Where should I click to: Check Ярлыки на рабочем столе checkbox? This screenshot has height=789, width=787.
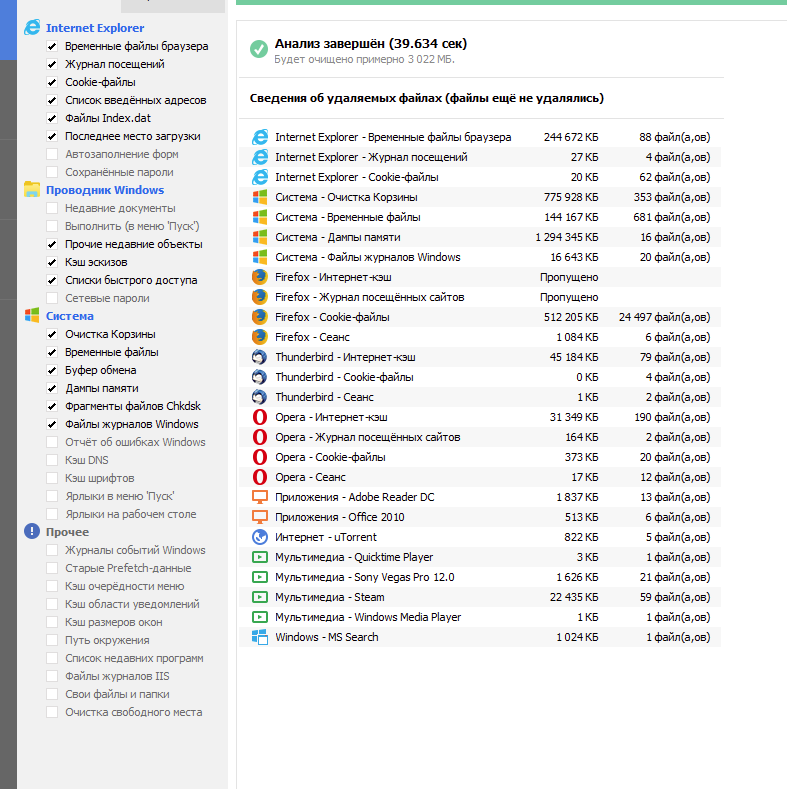[x=52, y=514]
